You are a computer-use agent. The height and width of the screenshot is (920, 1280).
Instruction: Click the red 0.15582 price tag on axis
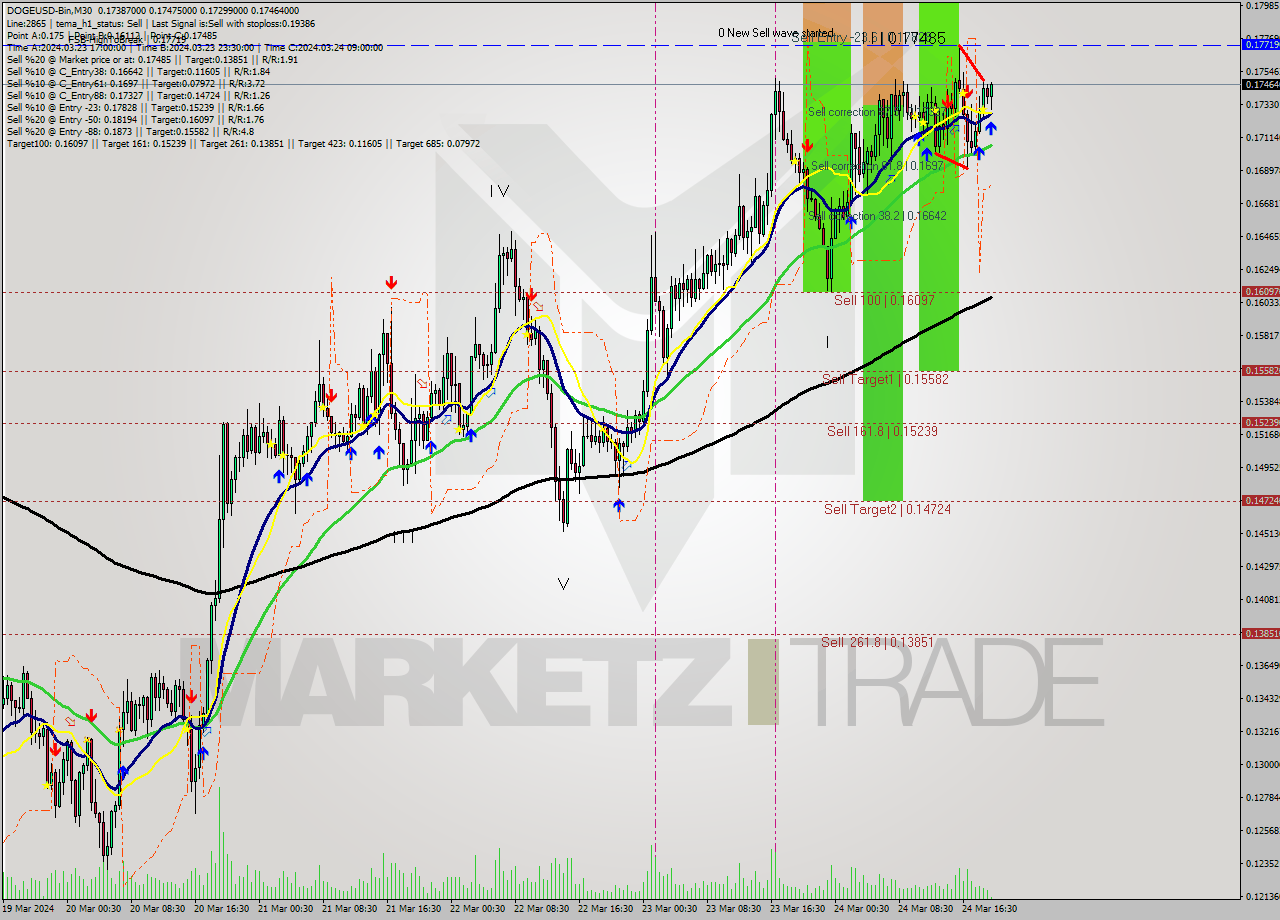pos(1260,370)
